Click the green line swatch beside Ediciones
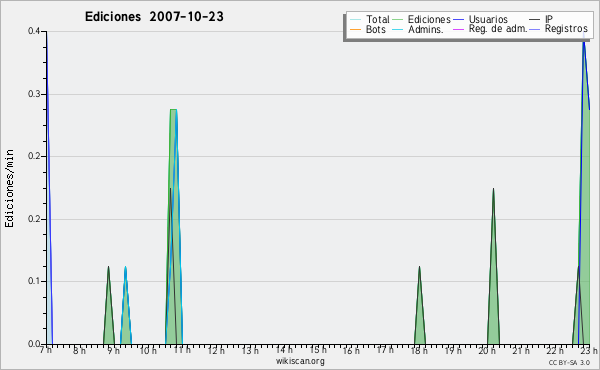 [398, 20]
